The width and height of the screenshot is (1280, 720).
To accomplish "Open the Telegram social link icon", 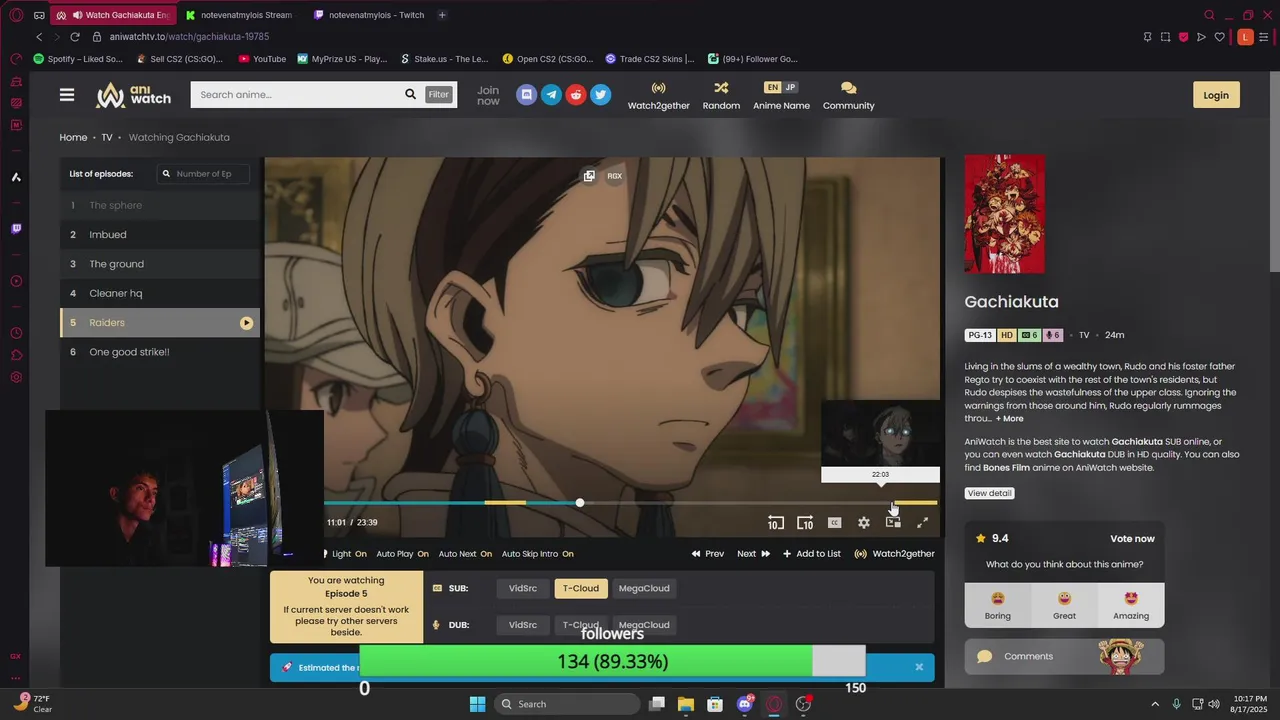I will [x=551, y=94].
